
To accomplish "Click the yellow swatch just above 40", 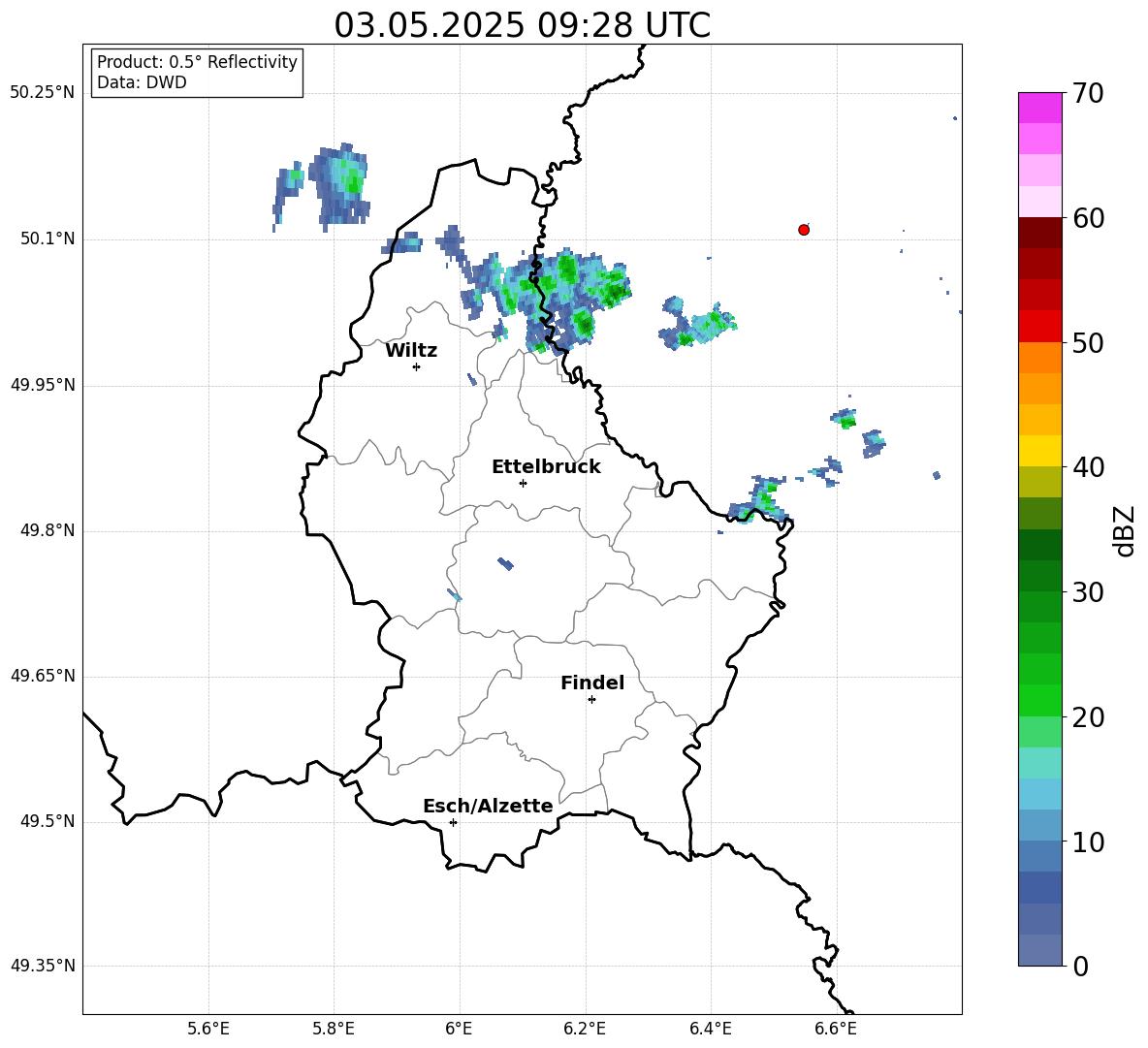I will [1039, 451].
